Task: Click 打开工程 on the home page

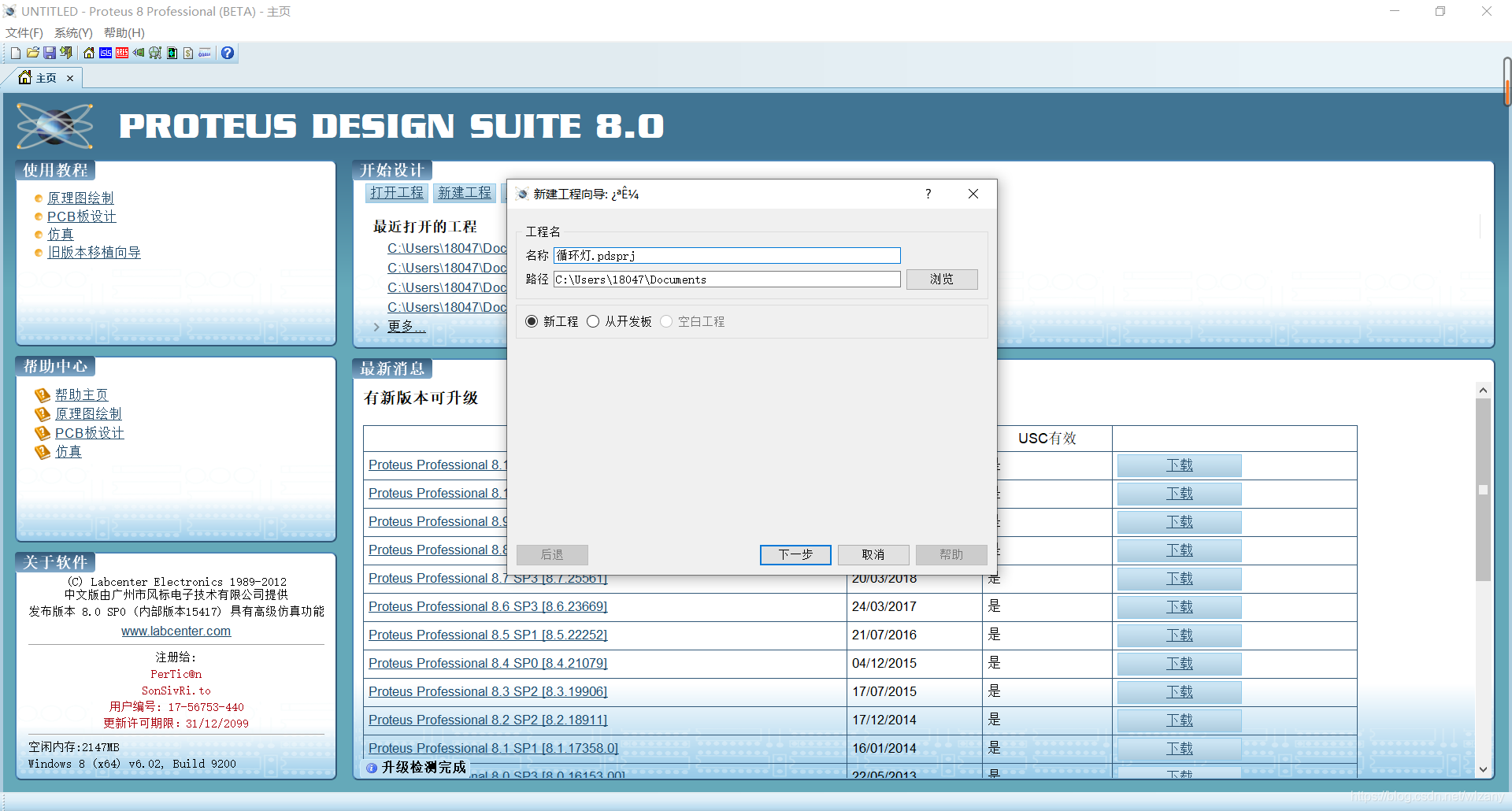Action: [397, 193]
